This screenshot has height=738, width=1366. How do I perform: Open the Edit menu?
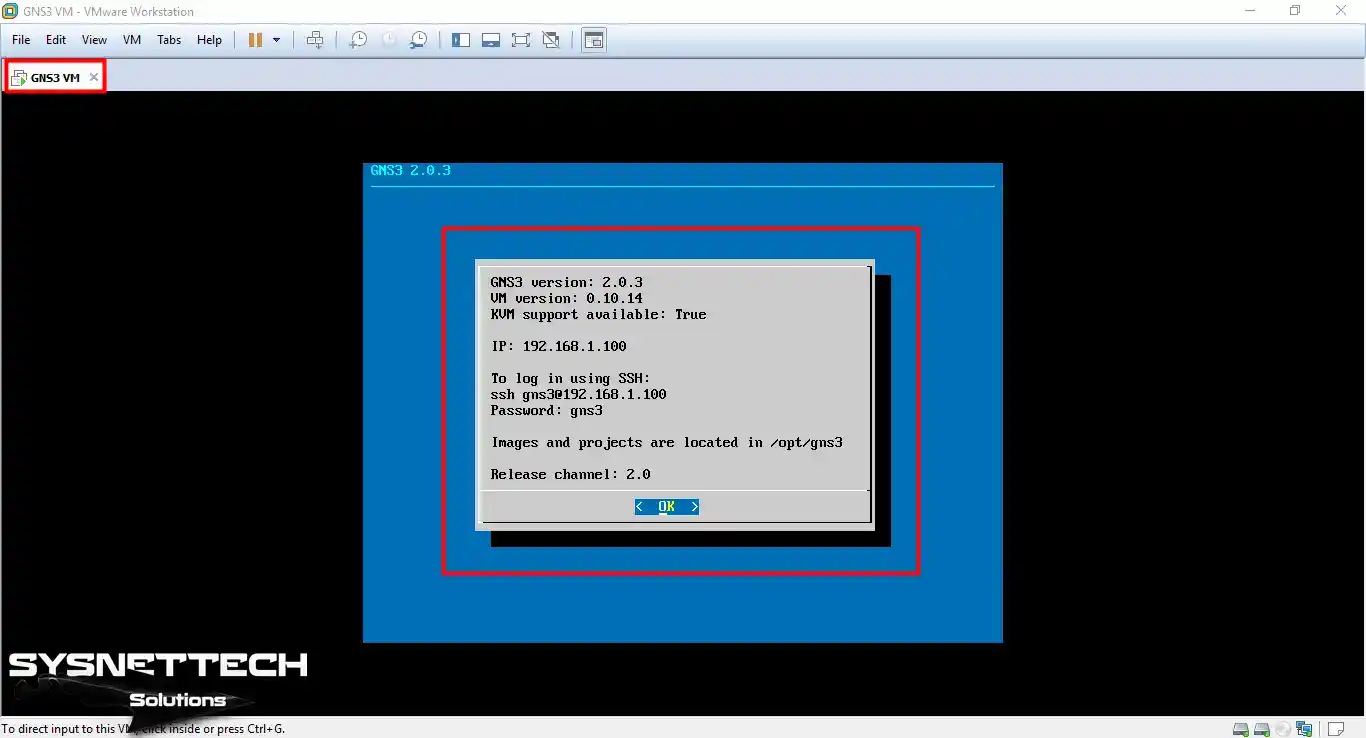pos(56,40)
